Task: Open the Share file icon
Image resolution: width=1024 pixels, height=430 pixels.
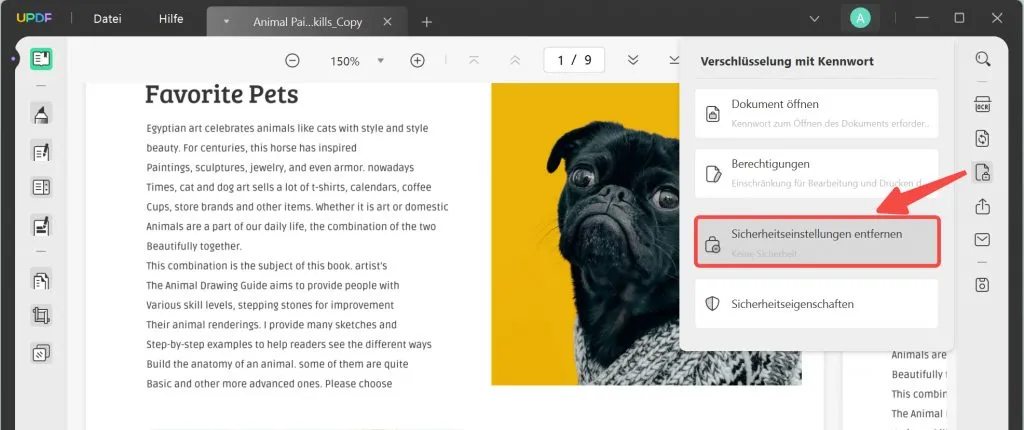Action: click(x=982, y=207)
